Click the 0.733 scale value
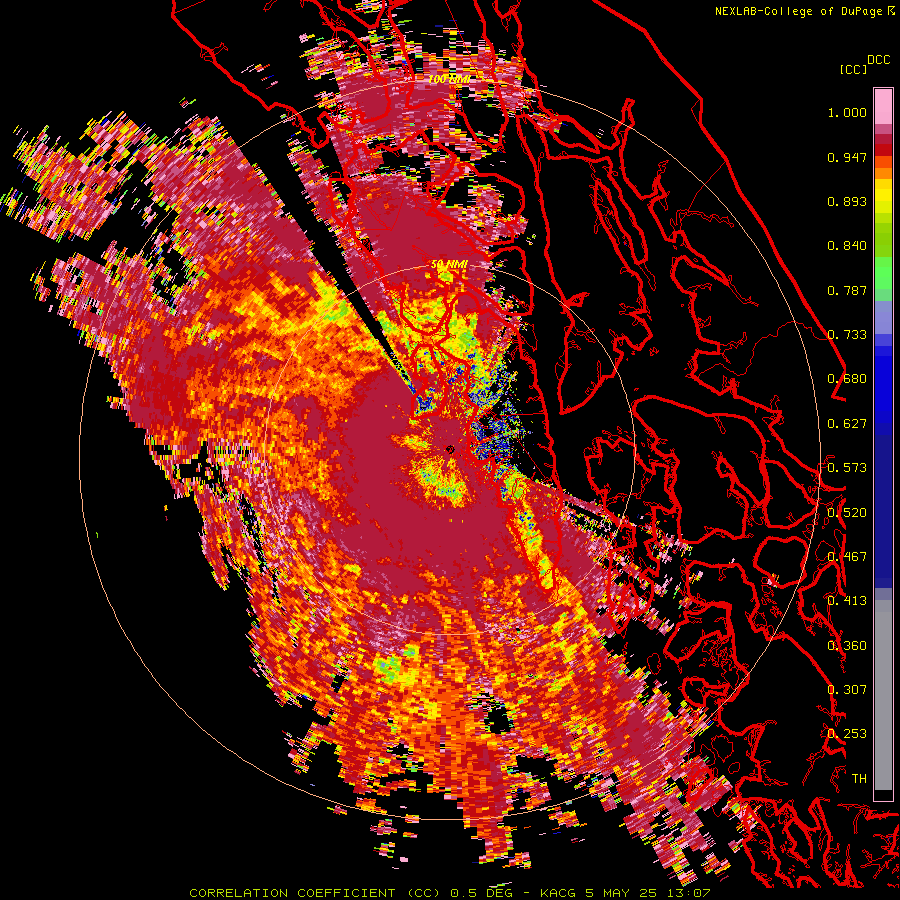 click(847, 335)
